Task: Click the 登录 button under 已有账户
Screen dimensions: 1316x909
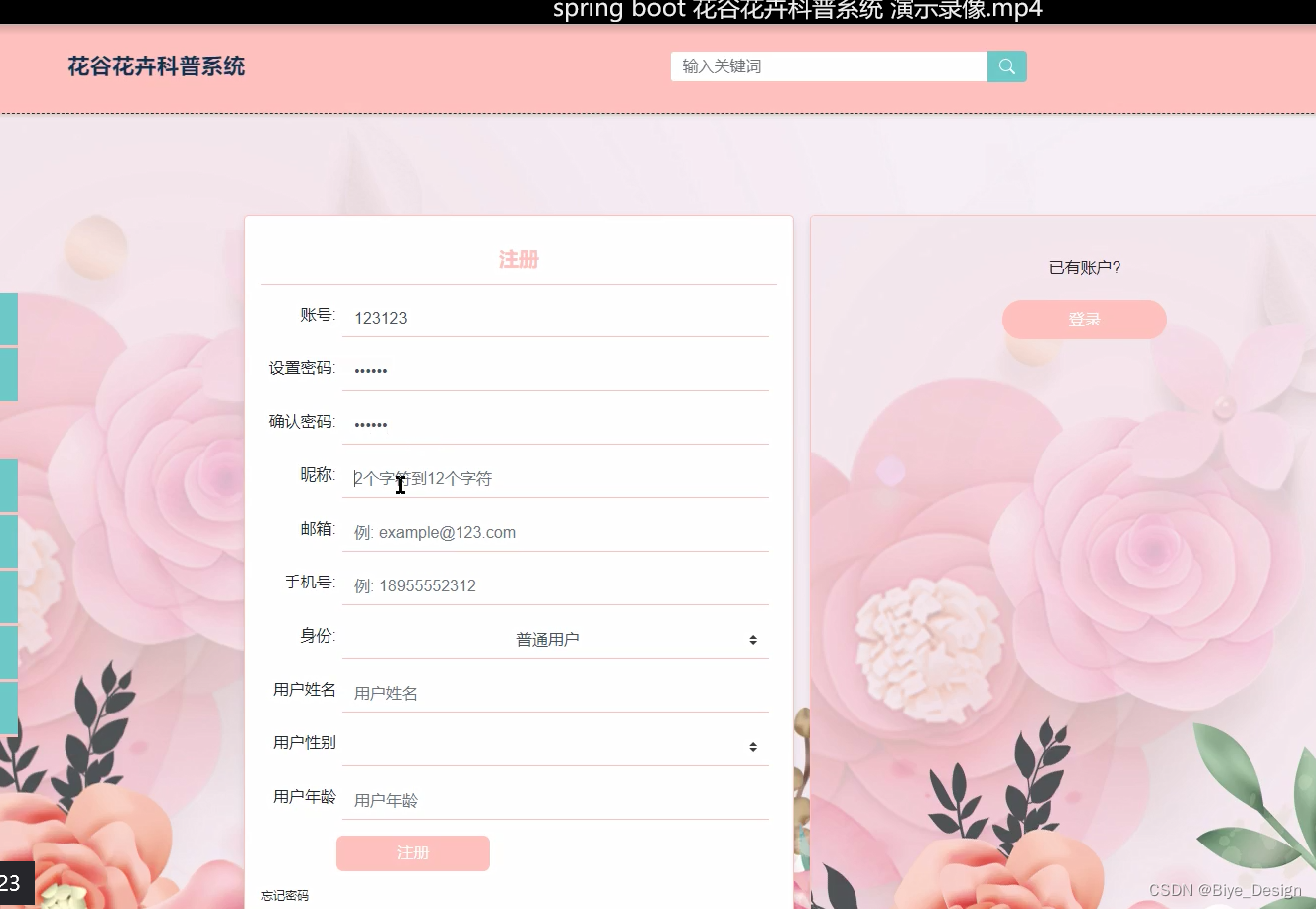Action: [x=1085, y=320]
